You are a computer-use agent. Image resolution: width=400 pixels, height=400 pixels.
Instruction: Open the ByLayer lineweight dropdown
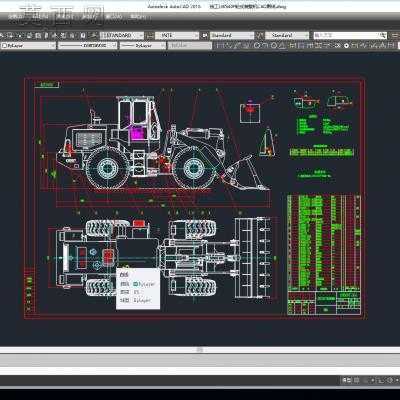[x=143, y=46]
